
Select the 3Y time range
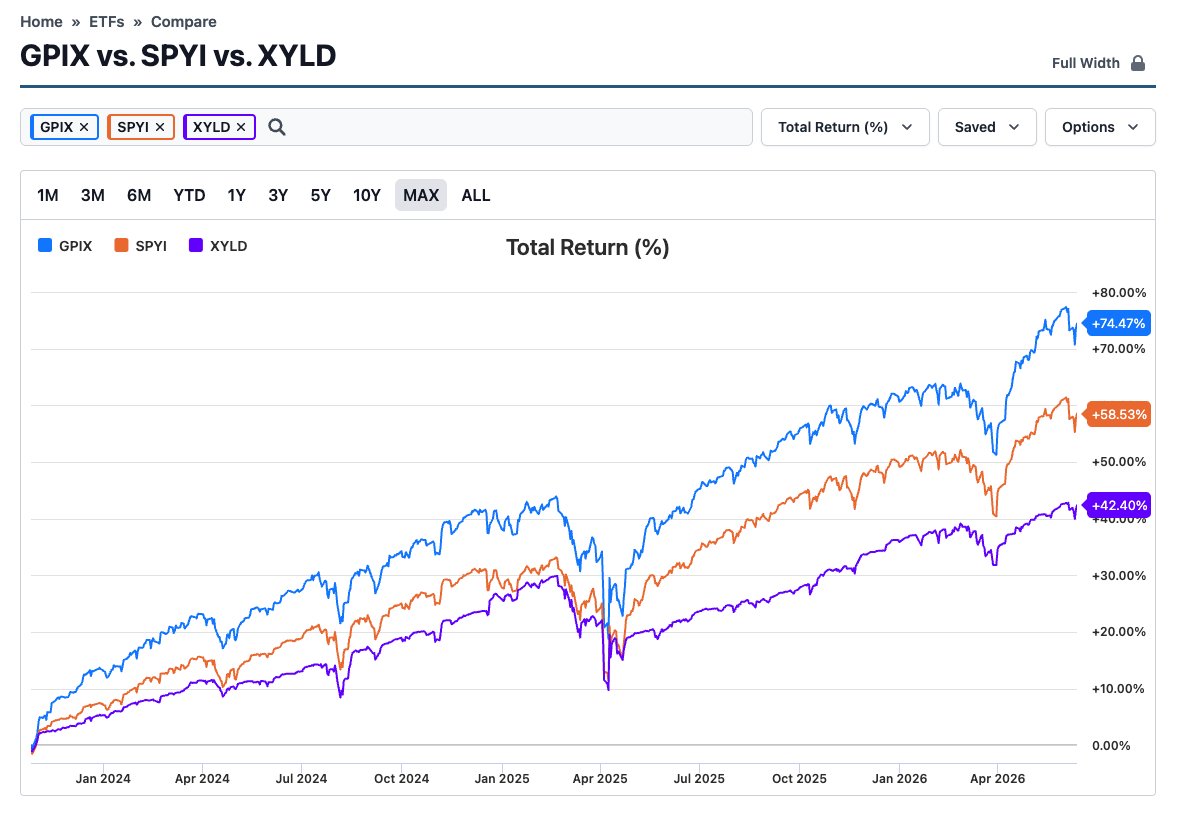(x=278, y=196)
